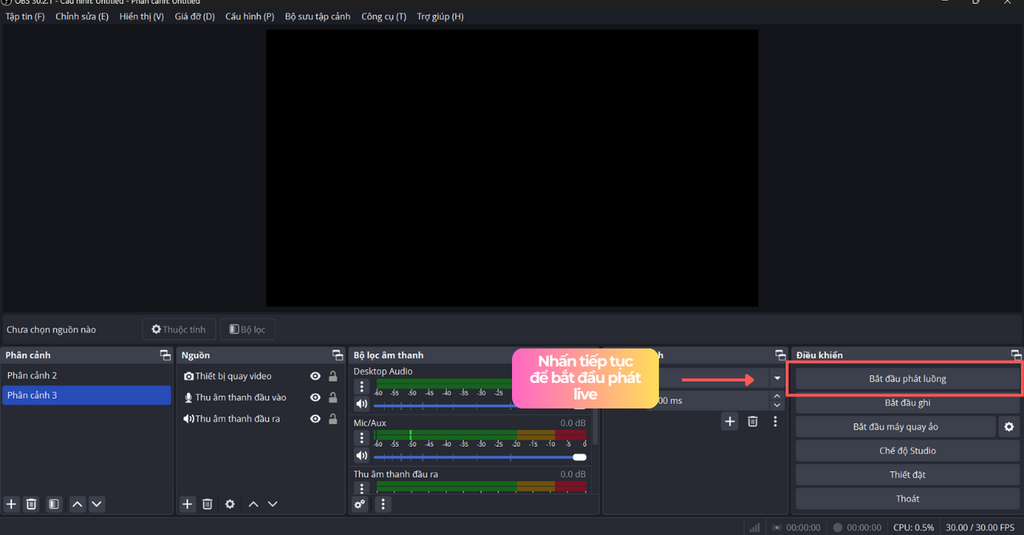
Task: Open Thu âm thanh đầu ra mixer options dots
Action: [362, 488]
